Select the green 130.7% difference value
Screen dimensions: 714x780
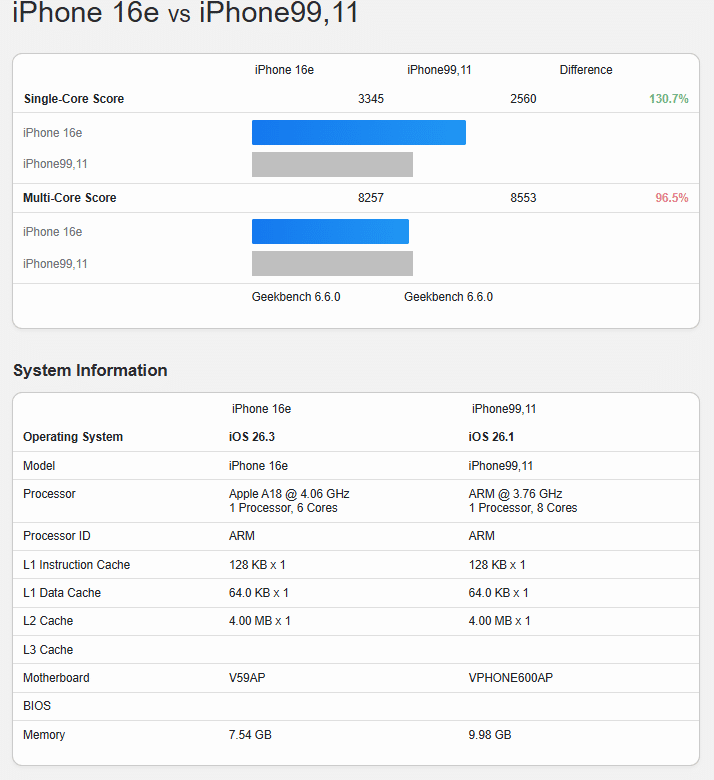[668, 99]
